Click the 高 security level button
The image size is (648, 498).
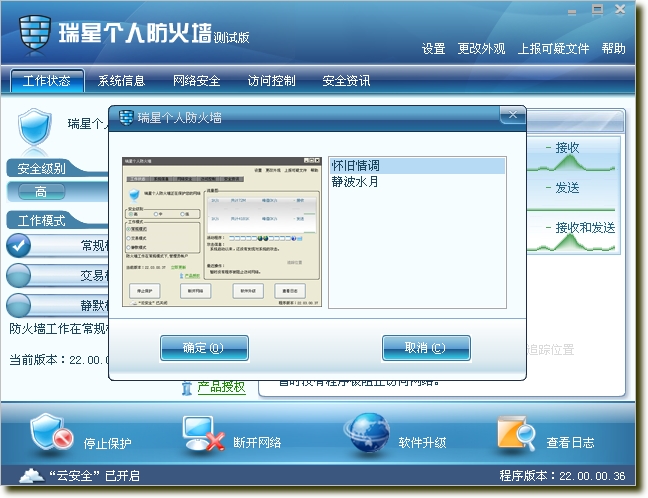[x=41, y=191]
